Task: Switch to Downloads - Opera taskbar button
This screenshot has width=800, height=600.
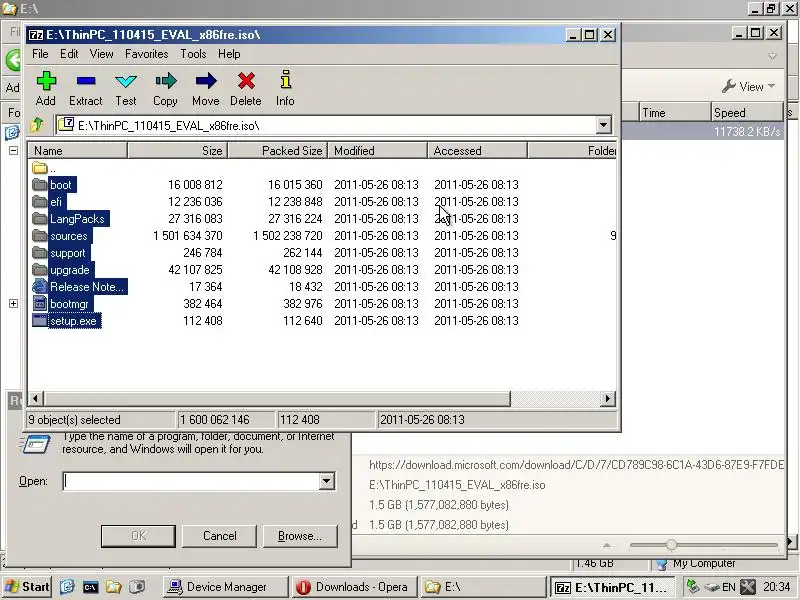Action: 355,587
